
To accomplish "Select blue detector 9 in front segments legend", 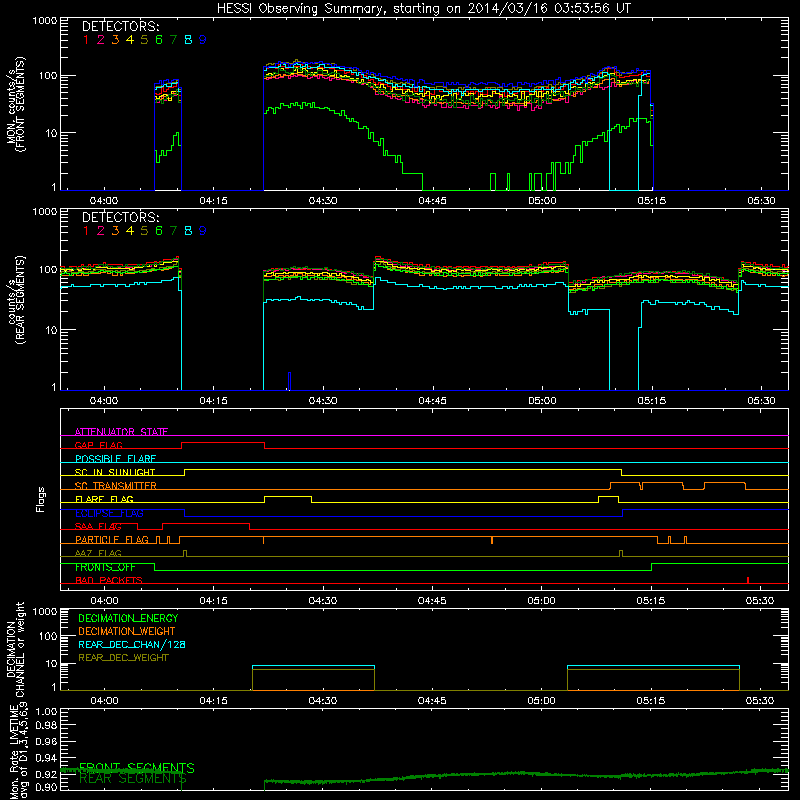I will (x=203, y=40).
